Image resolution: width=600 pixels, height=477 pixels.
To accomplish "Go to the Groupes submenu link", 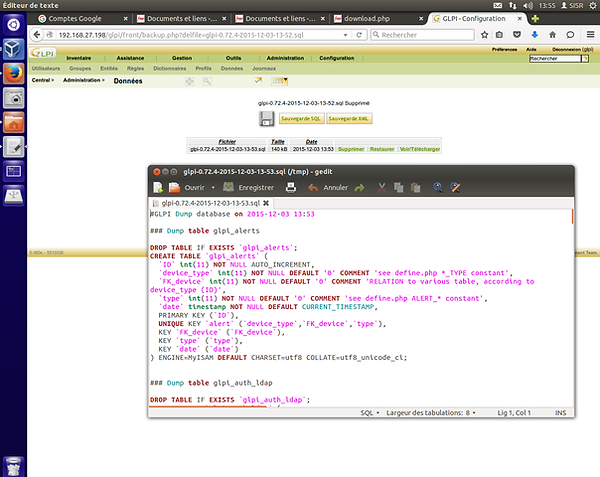I will (80, 68).
